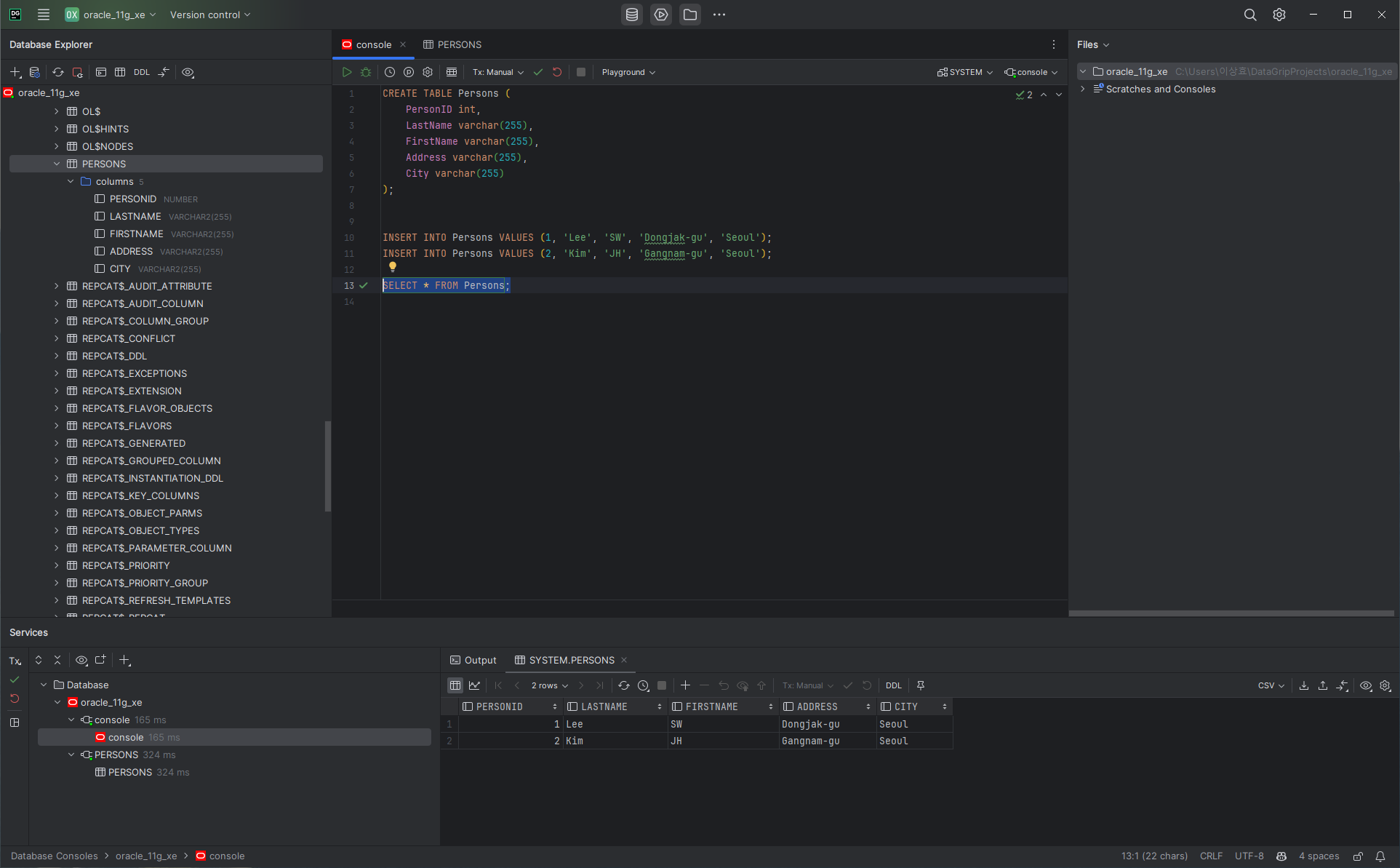
Task: Open the Version control menu
Action: click(x=209, y=15)
